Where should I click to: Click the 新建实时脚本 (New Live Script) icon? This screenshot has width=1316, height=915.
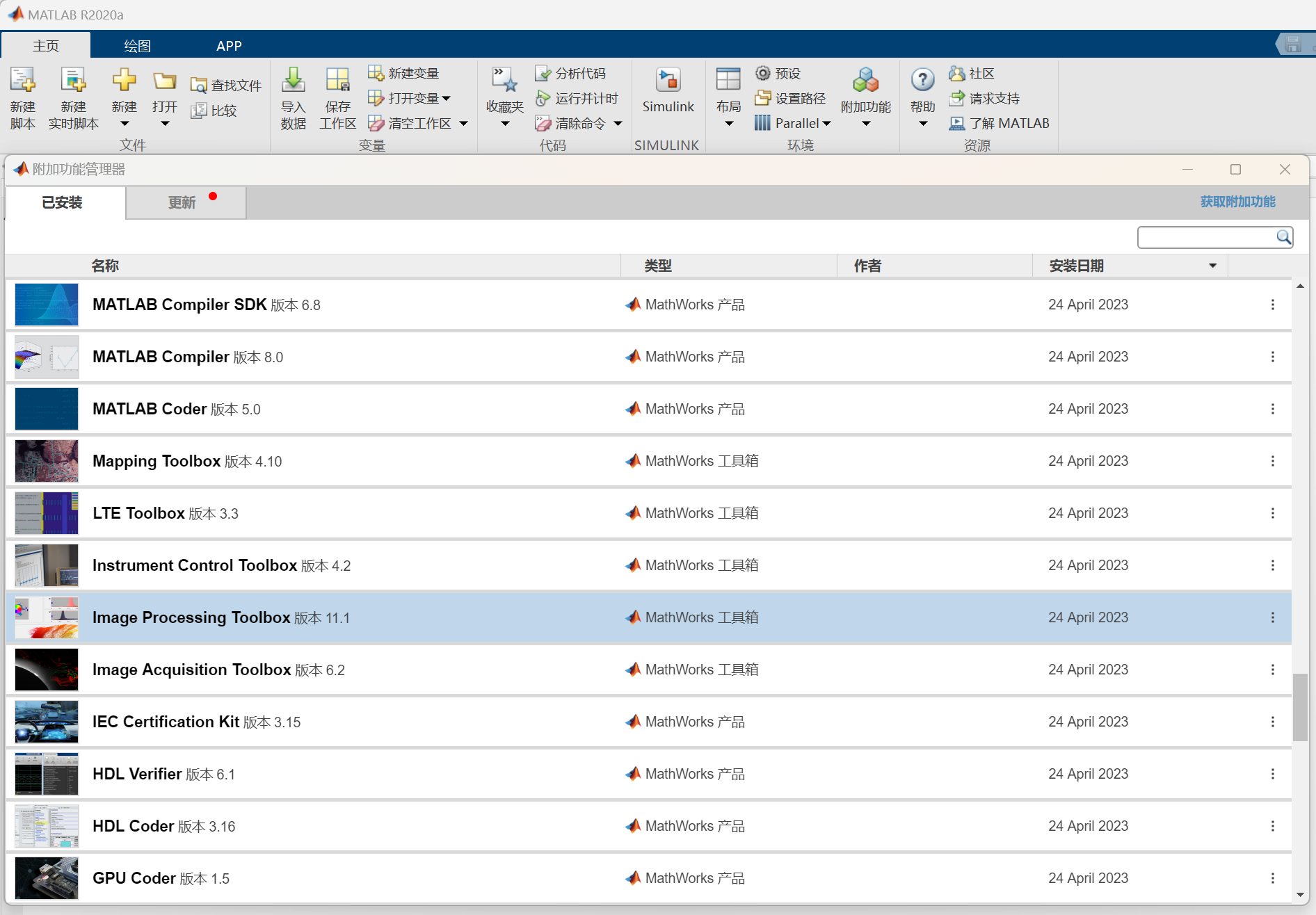[x=73, y=81]
